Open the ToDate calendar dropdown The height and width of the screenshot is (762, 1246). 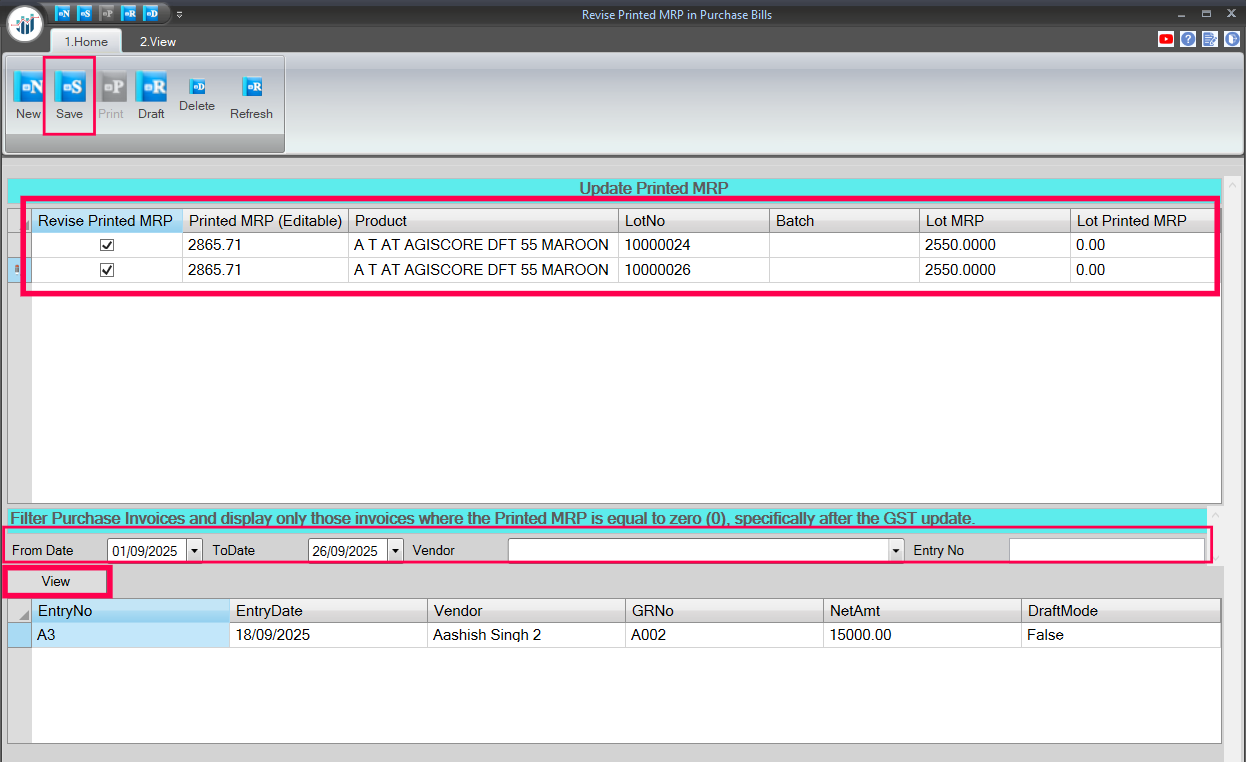[395, 551]
